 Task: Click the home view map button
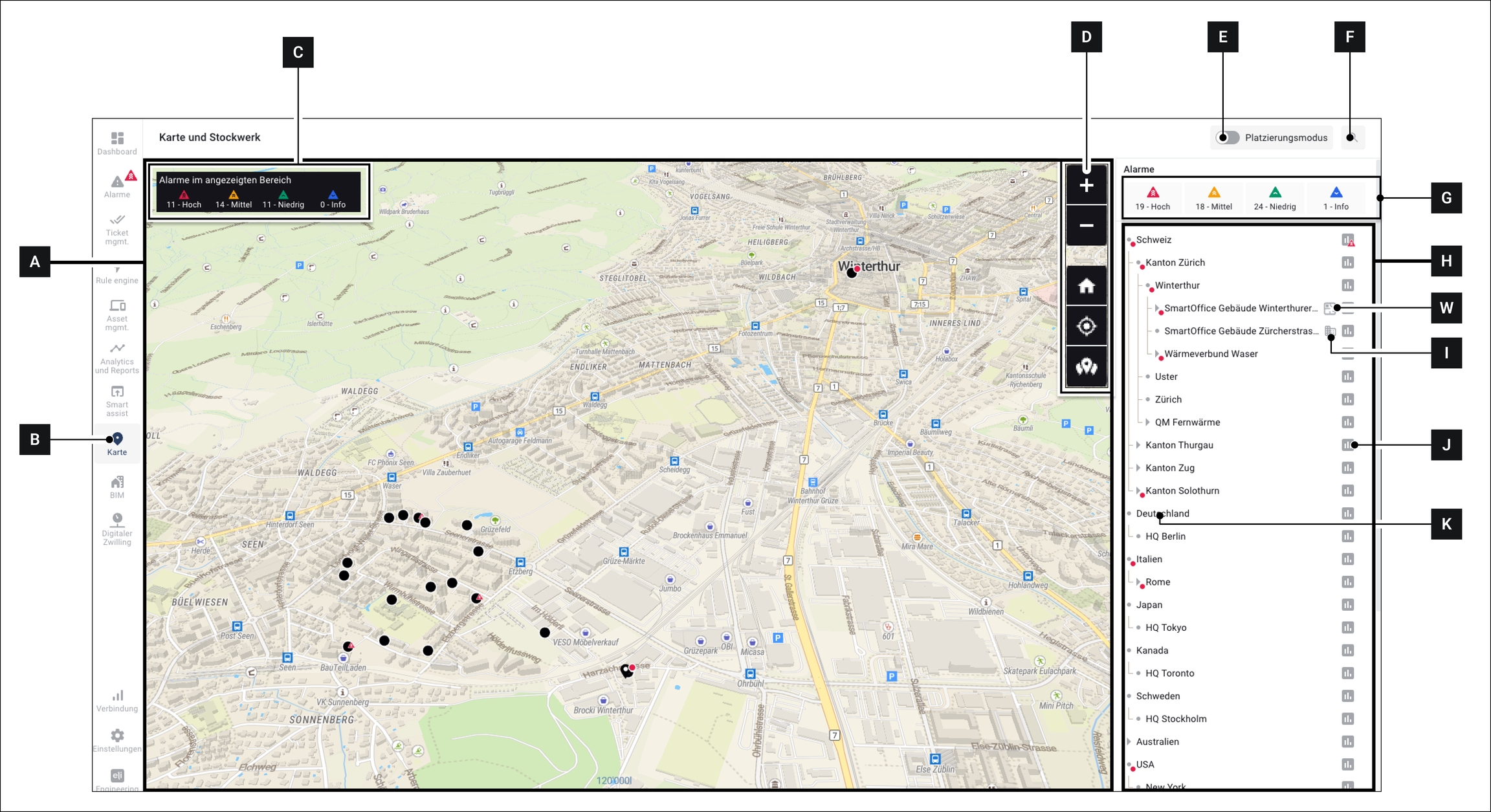[x=1086, y=286]
